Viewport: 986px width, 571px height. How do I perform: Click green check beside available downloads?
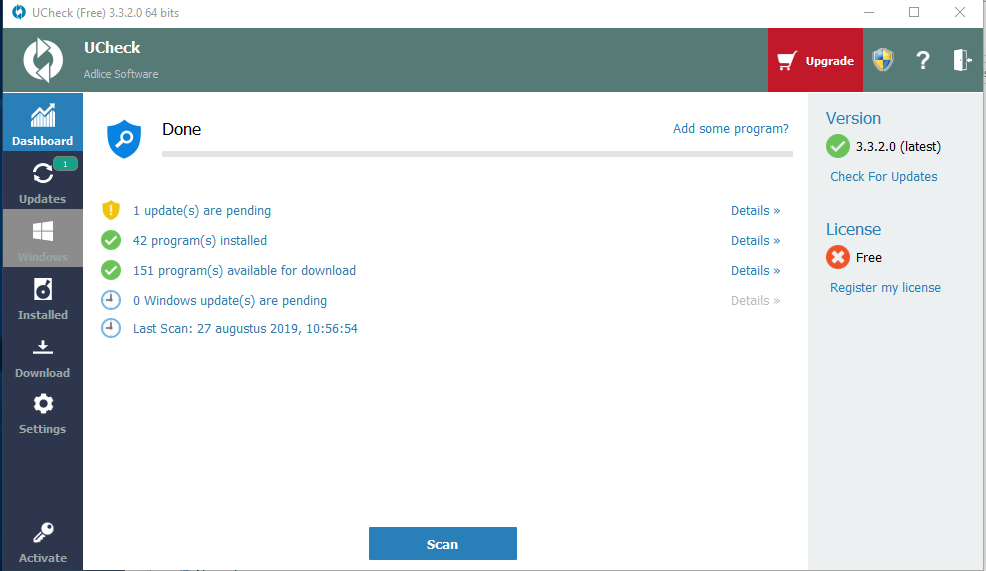click(111, 270)
